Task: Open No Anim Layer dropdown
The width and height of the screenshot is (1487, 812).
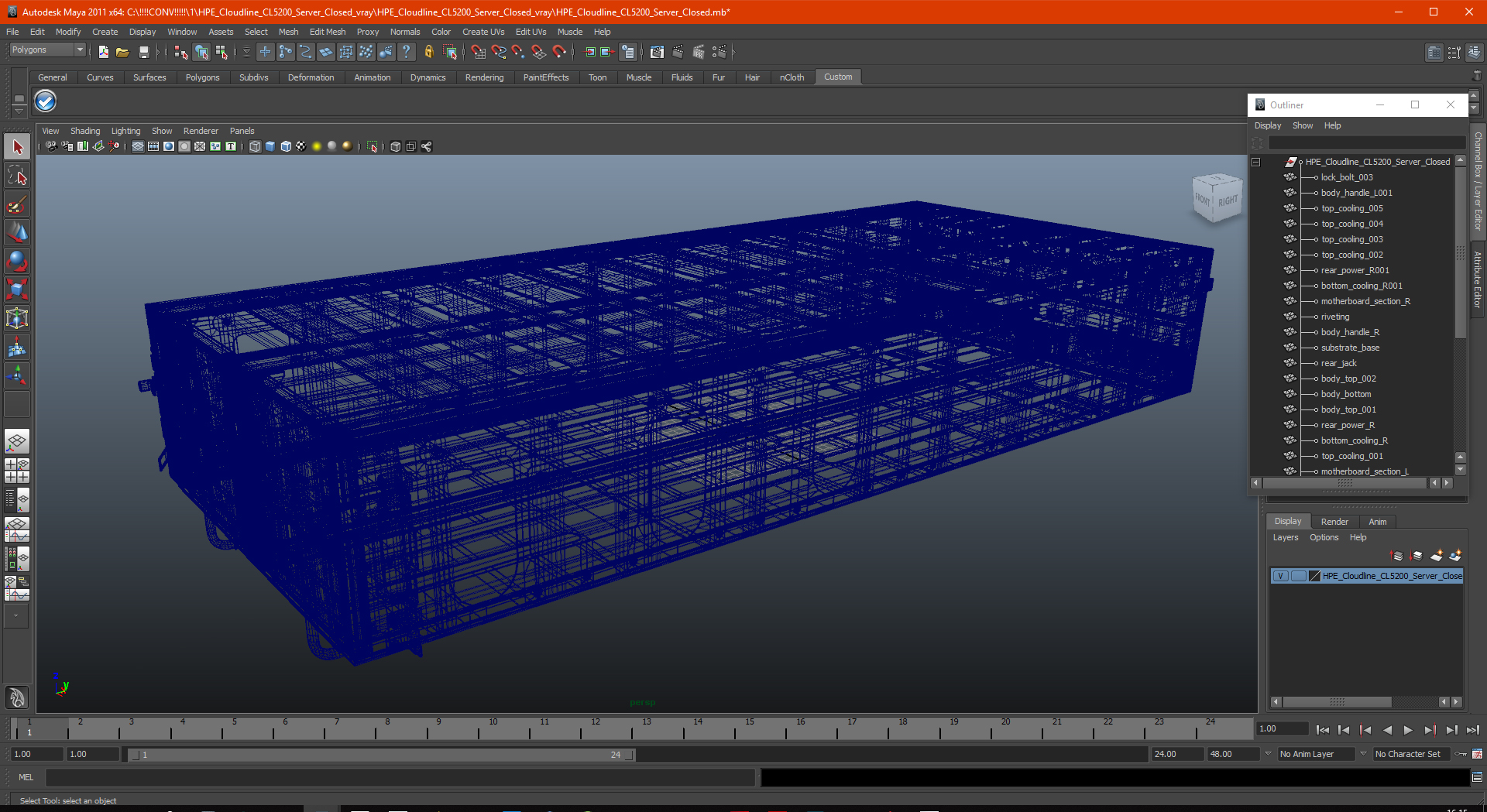Action: [x=1317, y=754]
